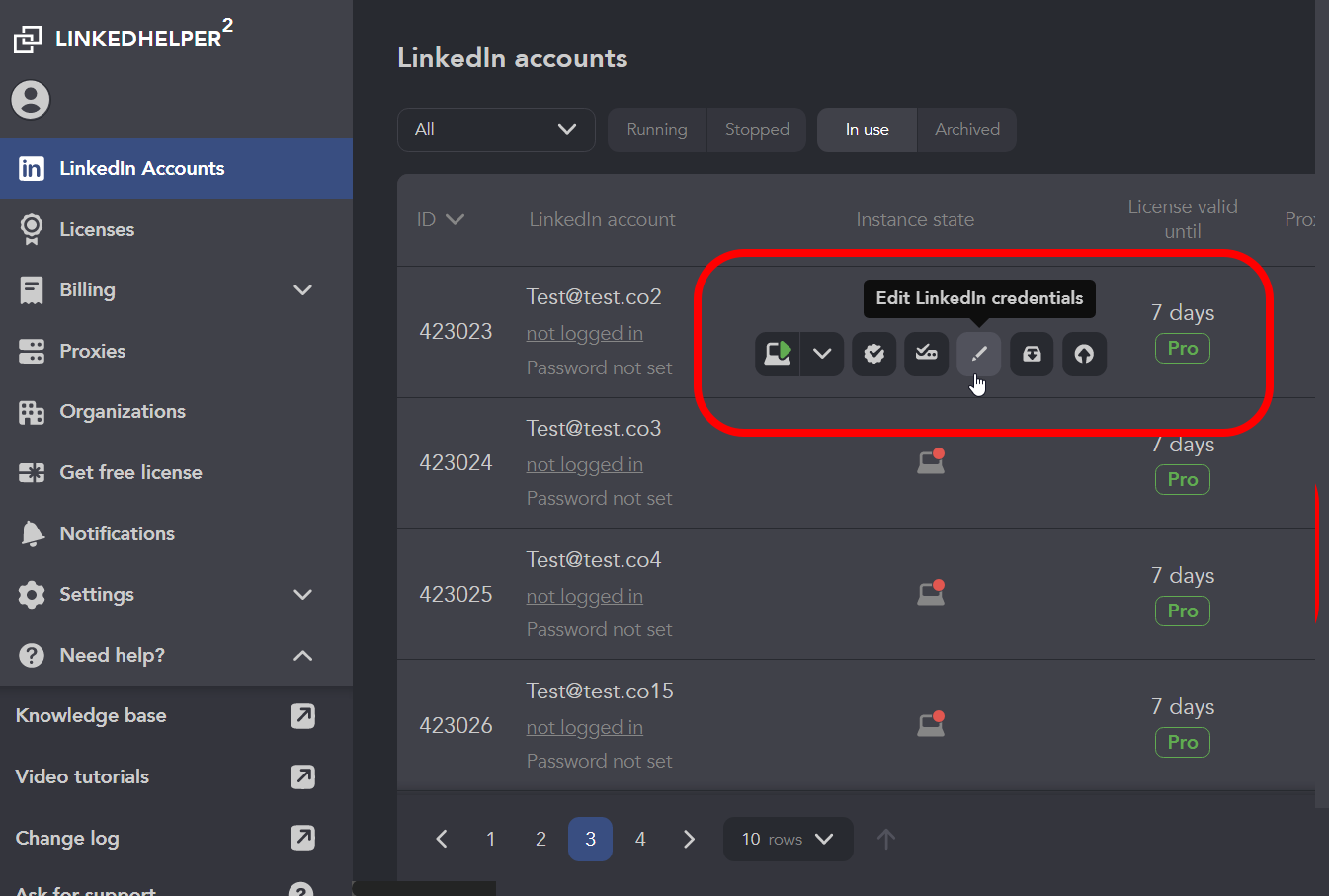The width and height of the screenshot is (1329, 896).
Task: Open the Notifications page
Action: point(176,533)
